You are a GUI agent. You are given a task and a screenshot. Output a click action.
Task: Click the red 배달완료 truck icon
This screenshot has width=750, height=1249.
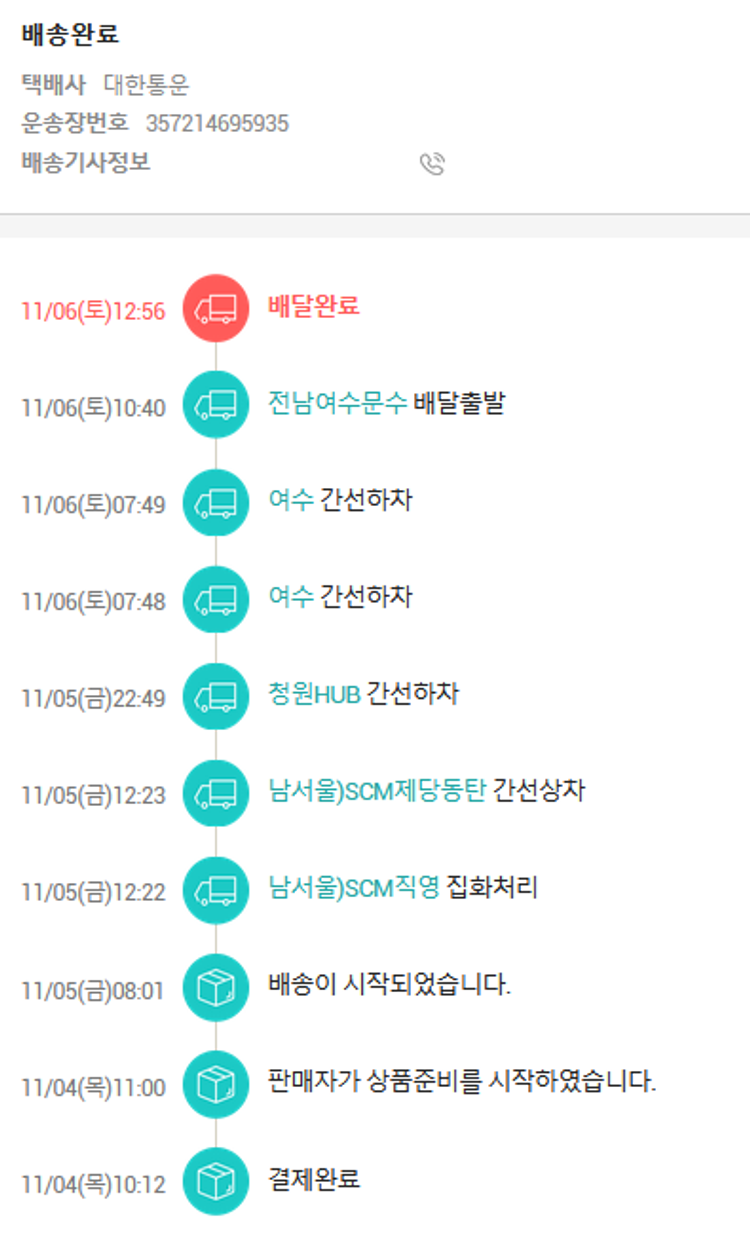[215, 308]
